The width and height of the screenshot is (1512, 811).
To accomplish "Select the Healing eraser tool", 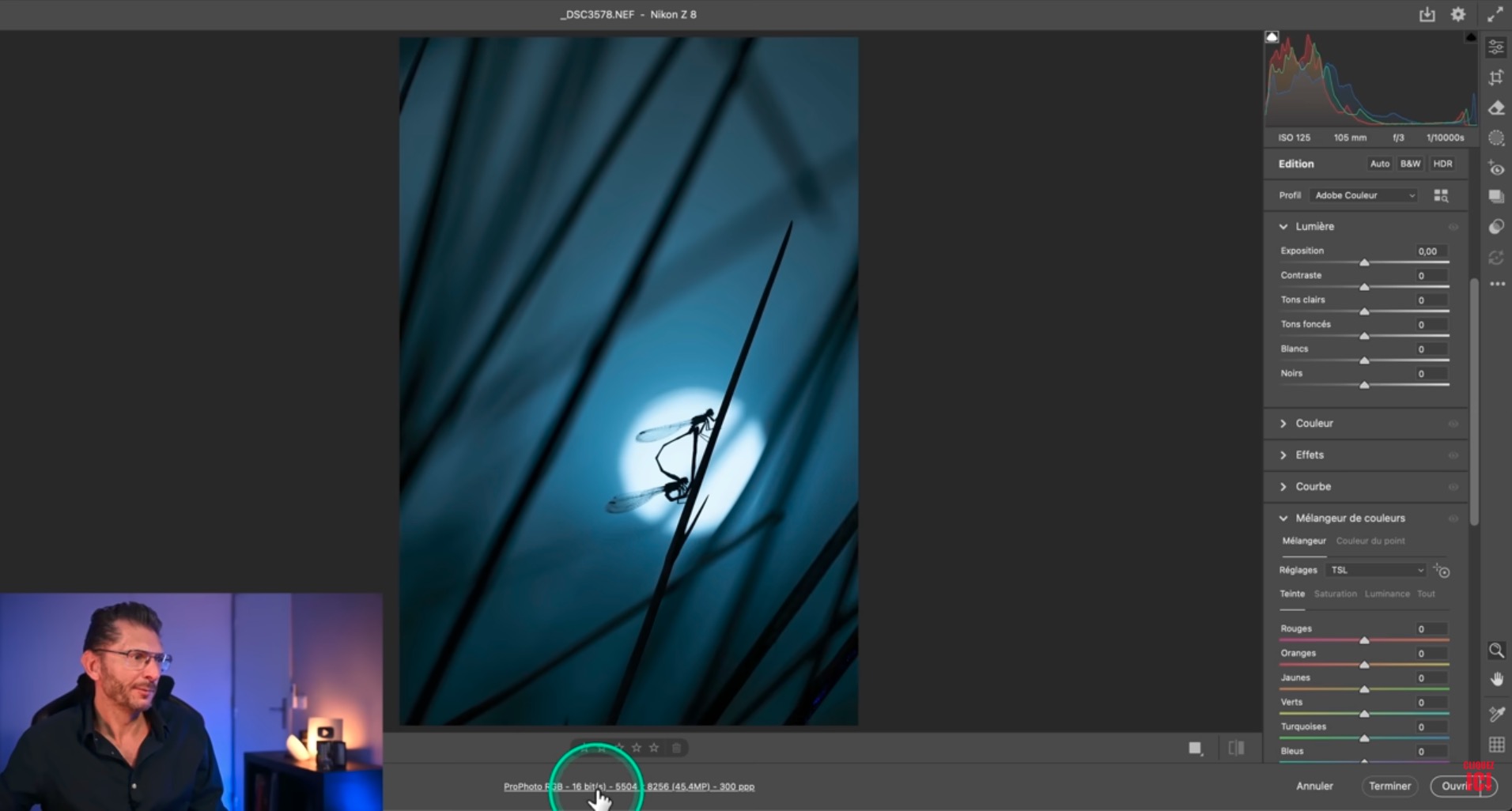I will pyautogui.click(x=1495, y=108).
